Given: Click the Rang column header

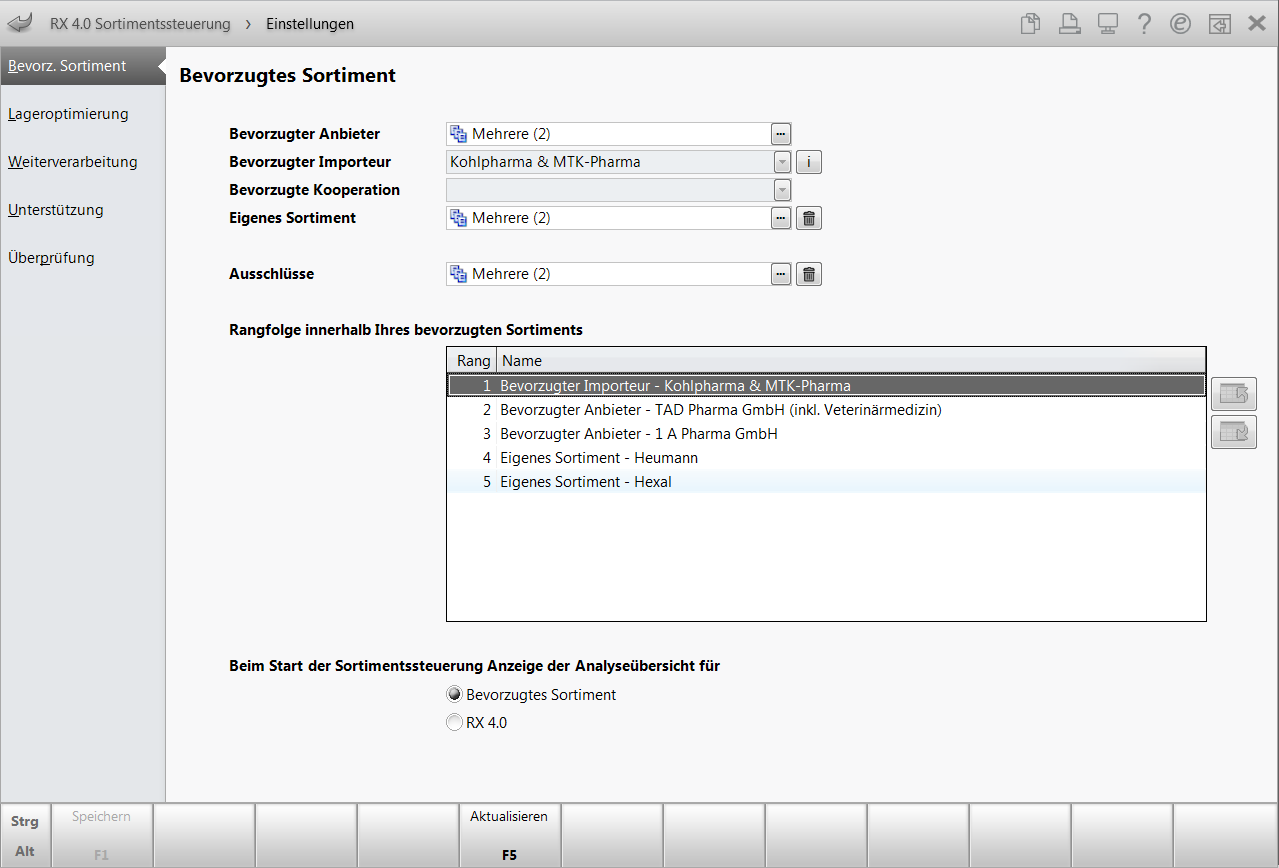Looking at the screenshot, I should [x=472, y=361].
